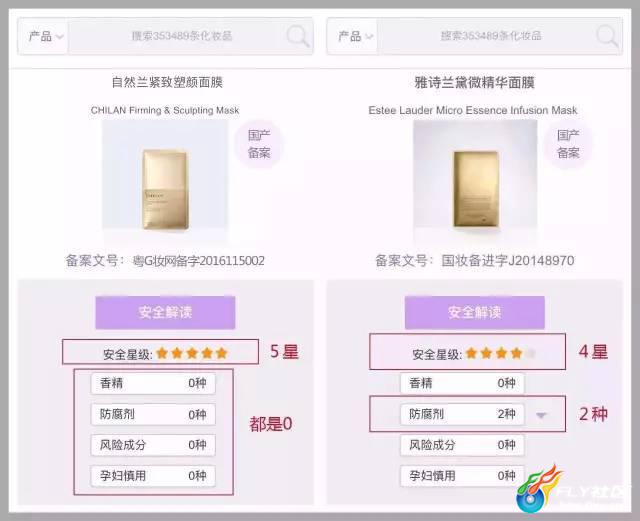
Task: Expand the 防腐剂 2种 arrow on the right
Action: pyautogui.click(x=541, y=416)
